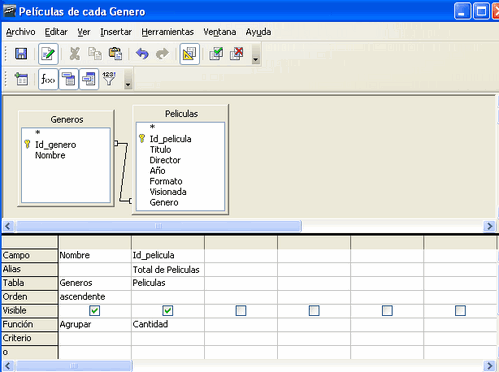The image size is (499, 372).
Task: Click the Cut scissors icon
Action: tap(75, 54)
